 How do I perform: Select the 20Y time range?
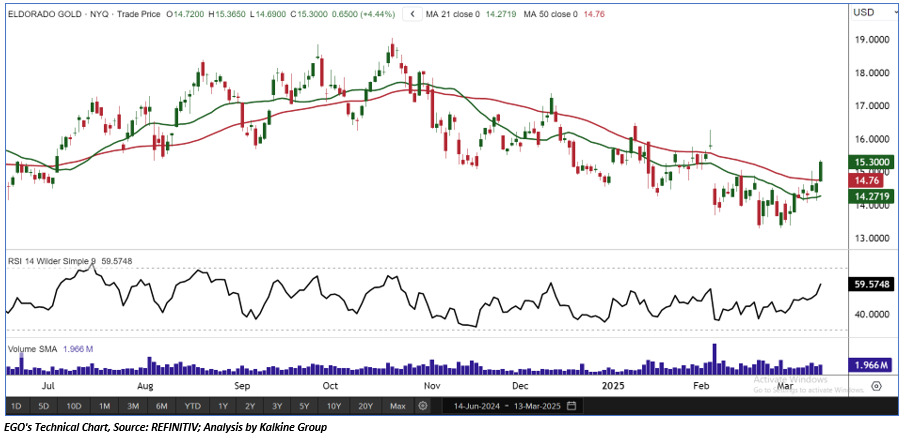[x=366, y=406]
